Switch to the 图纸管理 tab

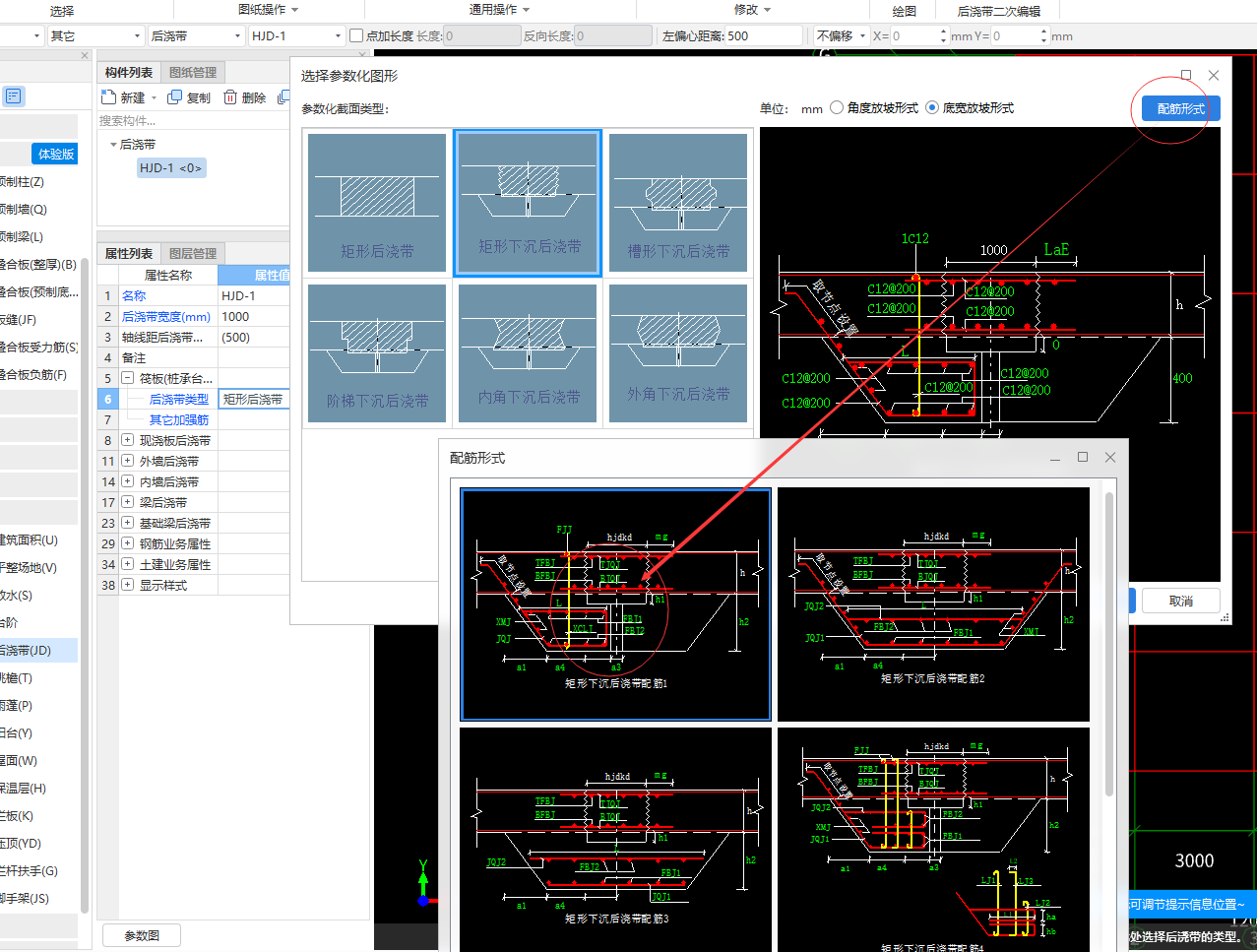coord(193,72)
